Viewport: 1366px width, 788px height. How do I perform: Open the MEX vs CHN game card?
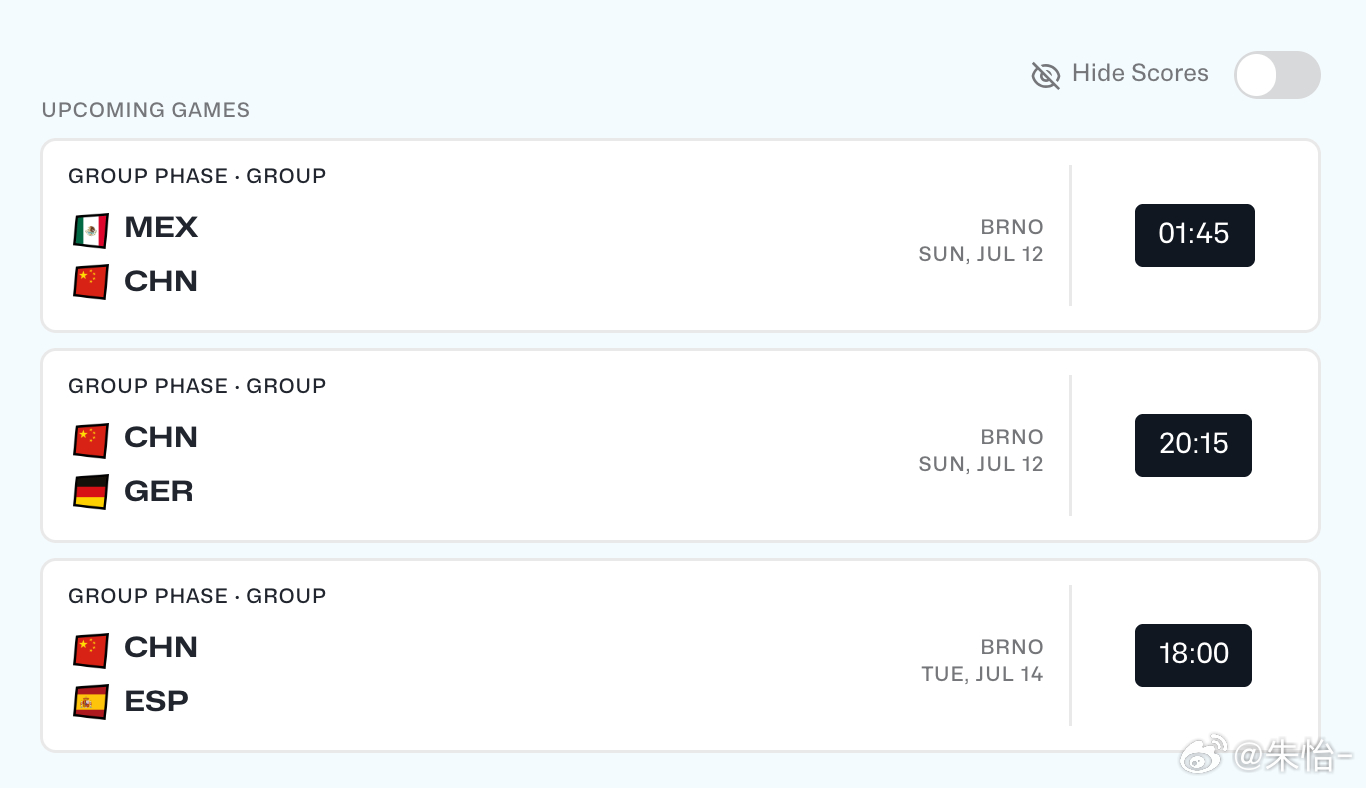[680, 235]
